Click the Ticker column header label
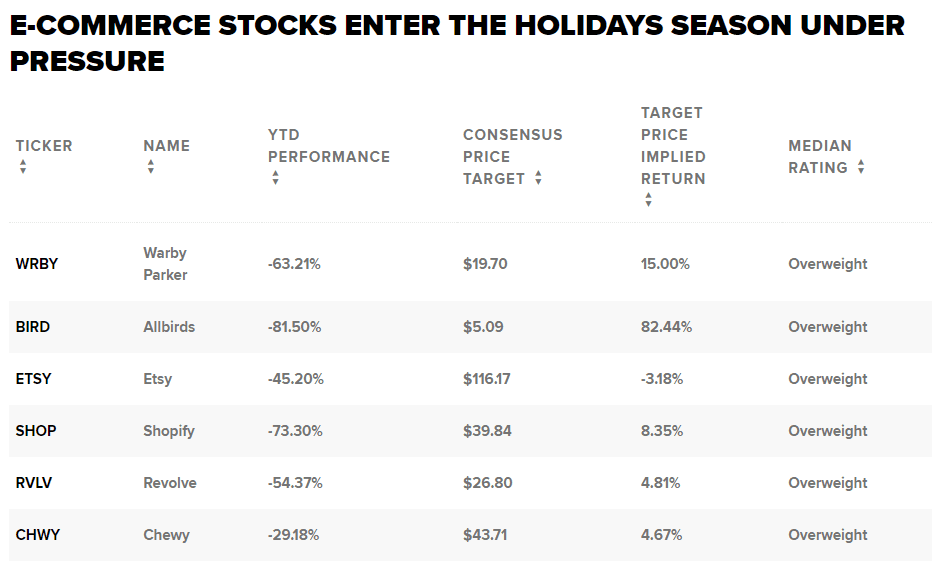This screenshot has width=932, height=582. 44,146
